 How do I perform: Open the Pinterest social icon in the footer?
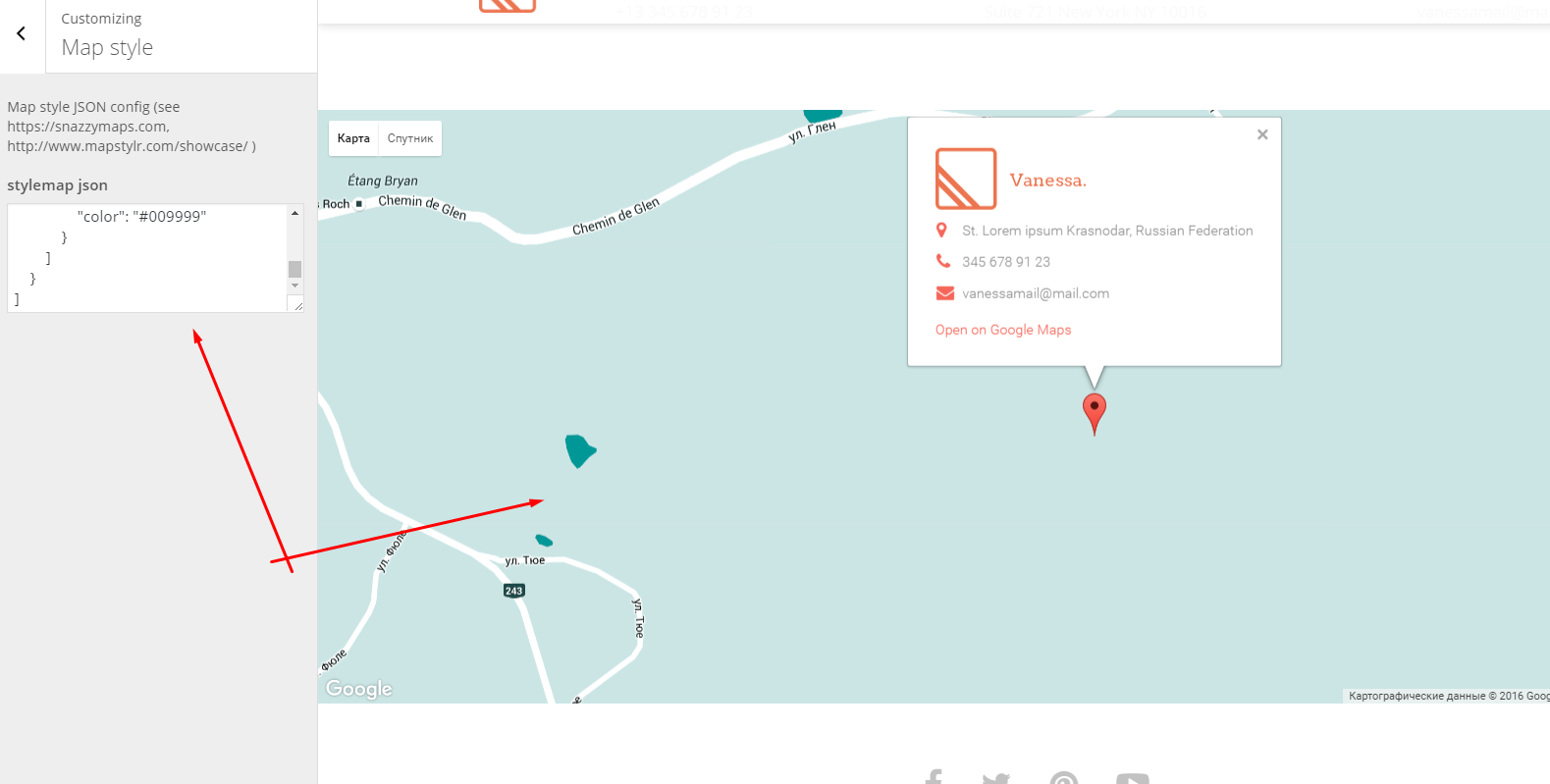(x=1063, y=778)
